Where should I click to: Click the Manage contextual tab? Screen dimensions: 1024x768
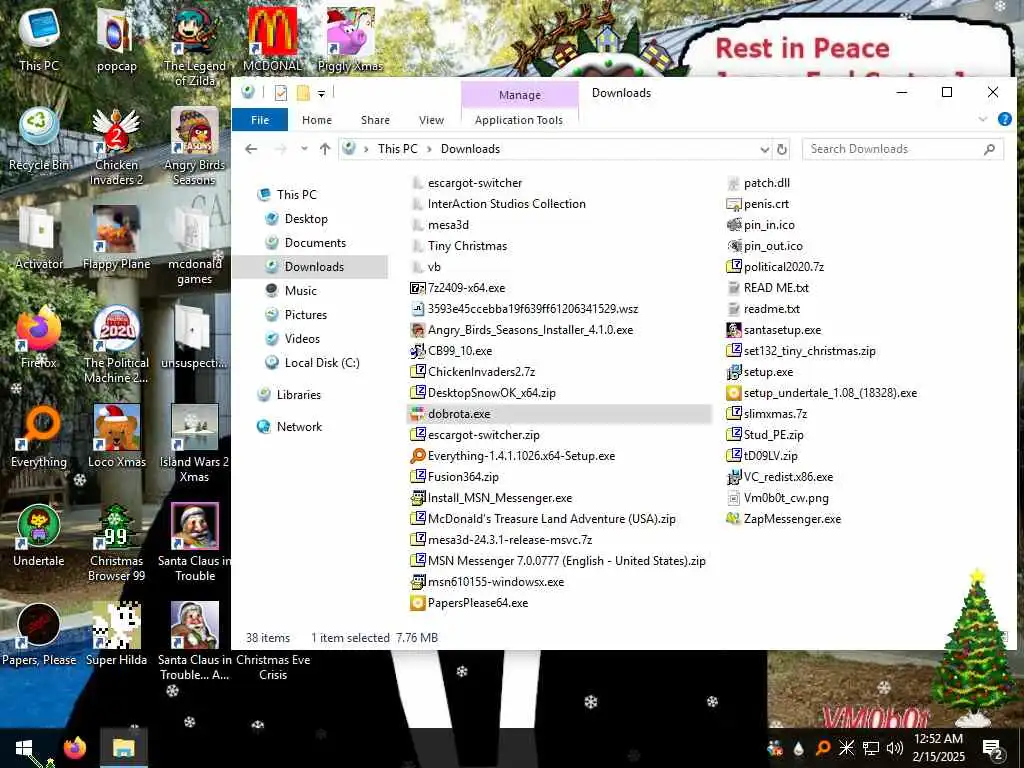[x=520, y=95]
